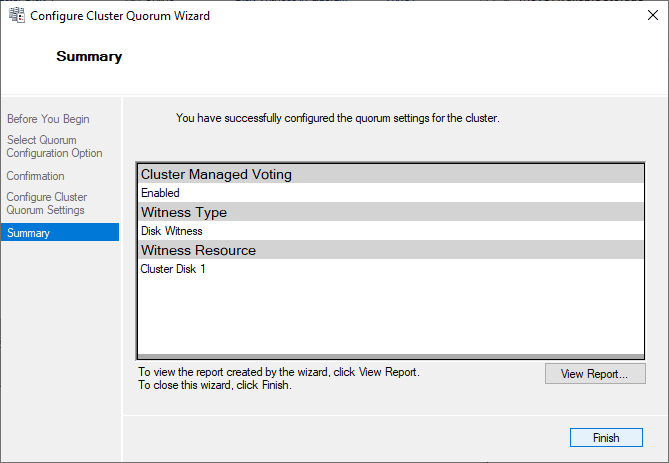
Task: Click the highlighted Summary step in the sidebar
Action: pos(28,233)
